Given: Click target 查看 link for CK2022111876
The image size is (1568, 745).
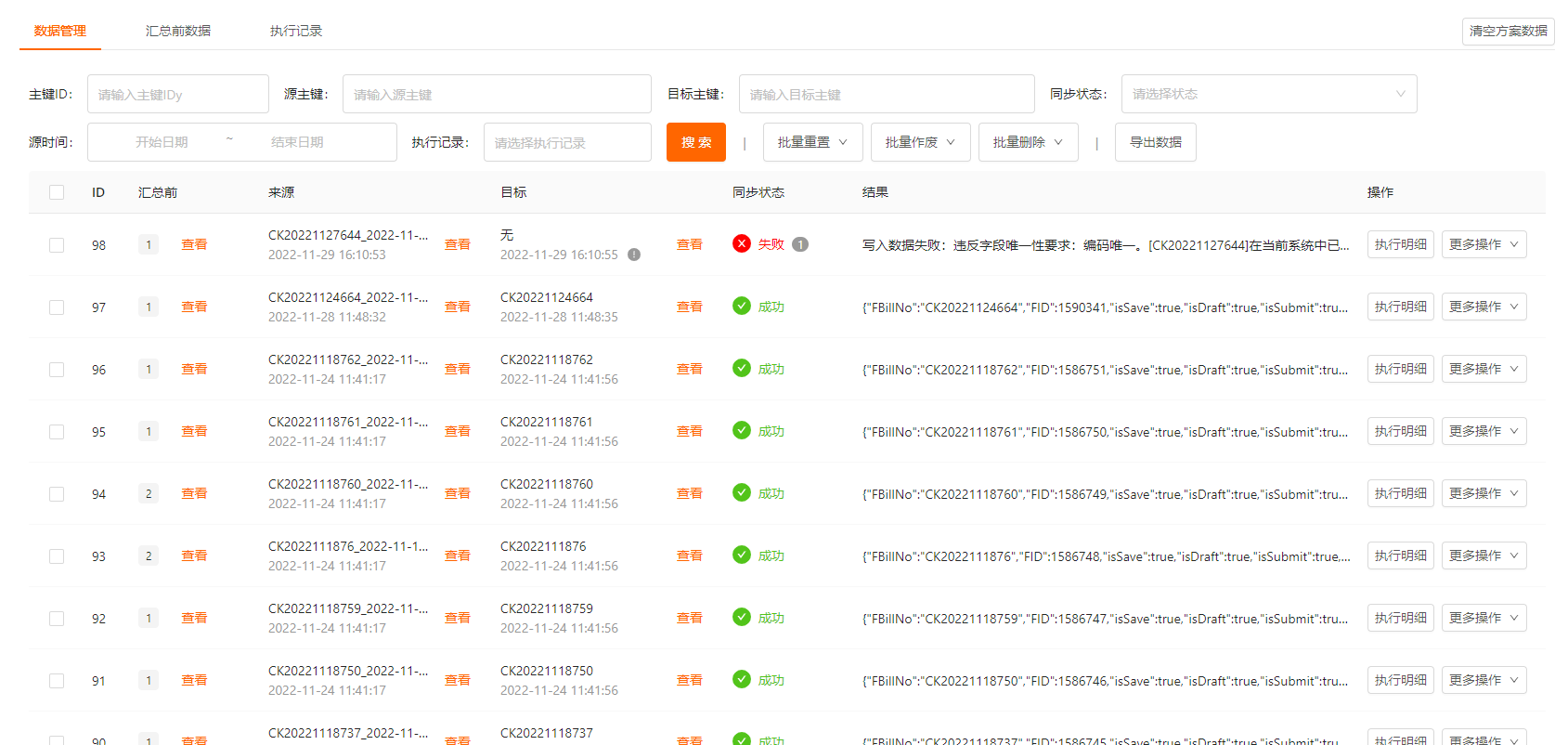Looking at the screenshot, I should (x=690, y=555).
